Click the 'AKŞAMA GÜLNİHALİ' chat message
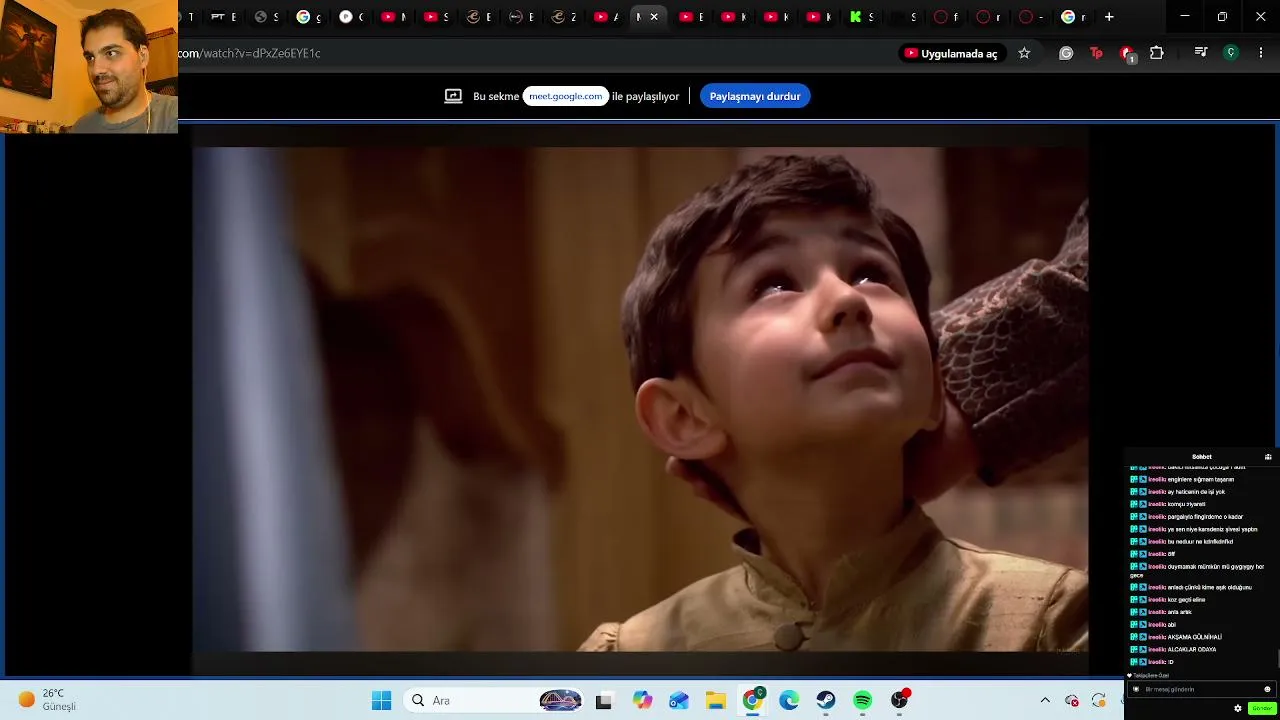The width and height of the screenshot is (1280, 720). point(1195,637)
